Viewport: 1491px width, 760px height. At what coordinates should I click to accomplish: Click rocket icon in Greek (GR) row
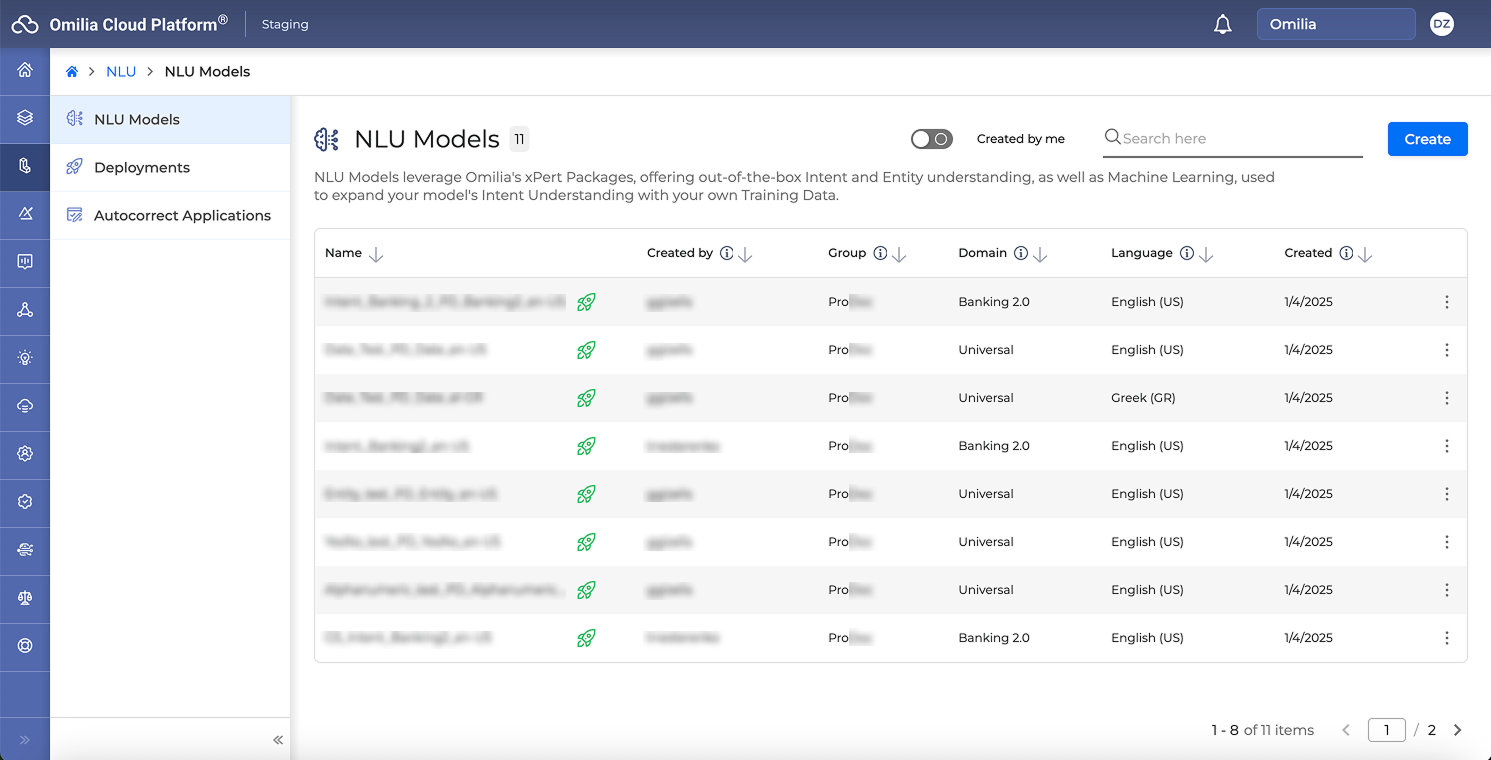tap(586, 398)
